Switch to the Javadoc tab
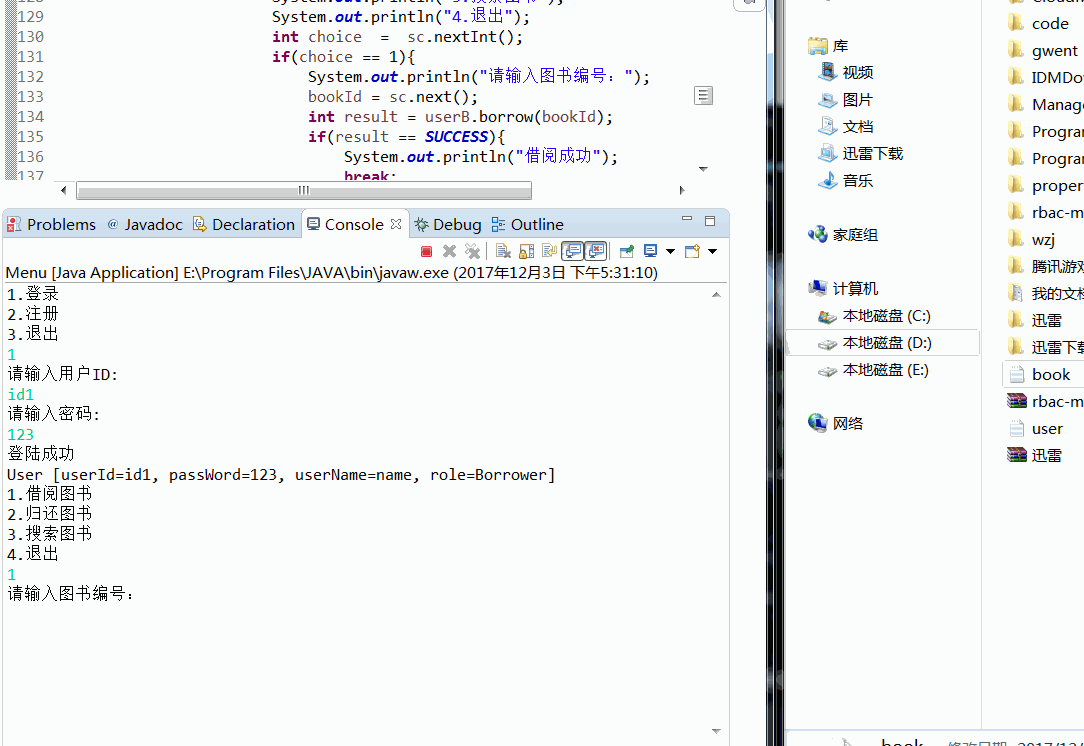 145,225
